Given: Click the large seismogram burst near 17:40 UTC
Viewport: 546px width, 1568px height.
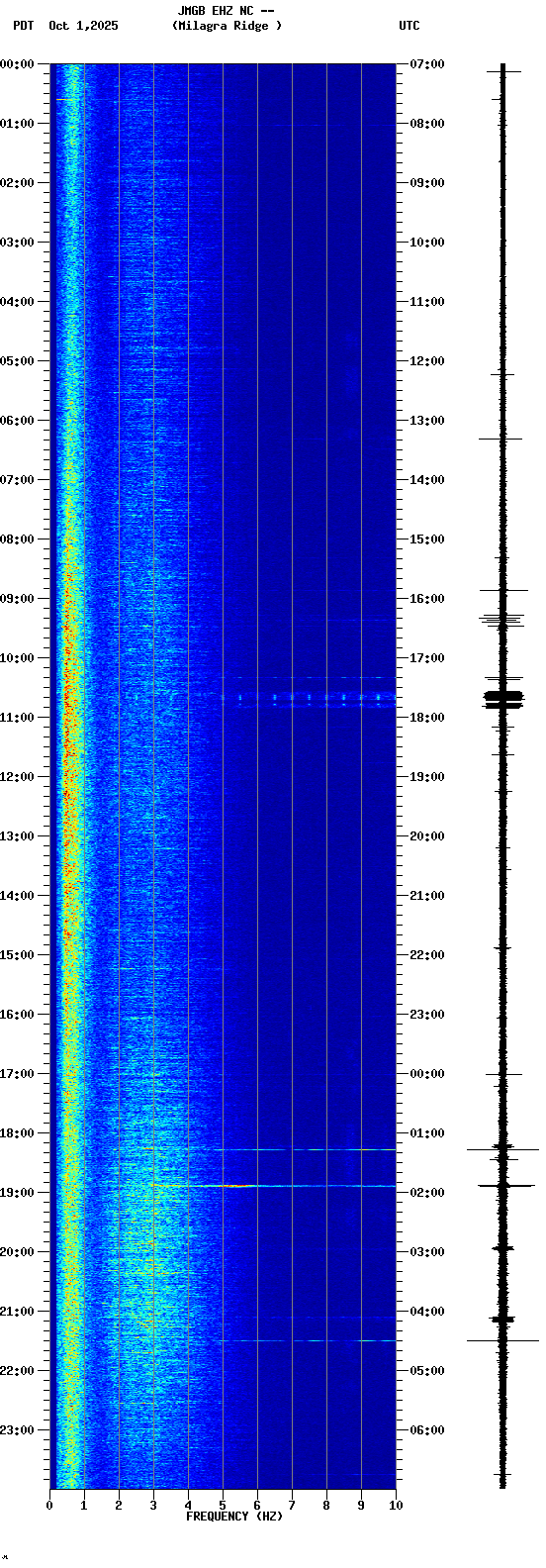Looking at the screenshot, I should [x=503, y=698].
